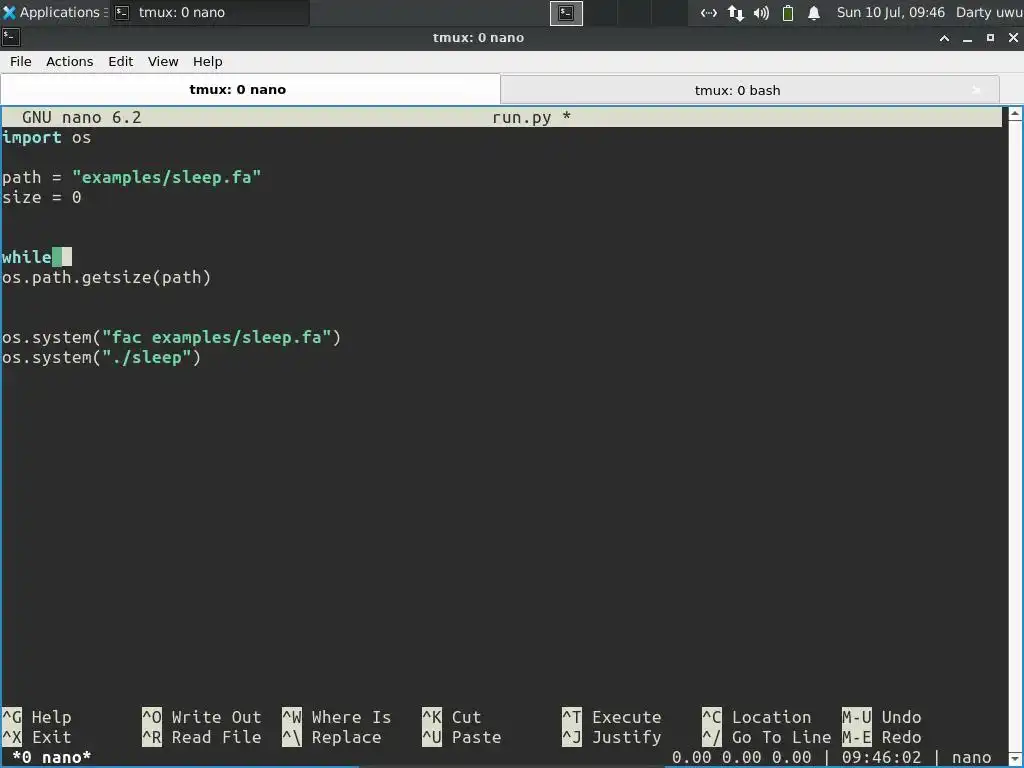
Task: Open the Actions menu
Action: 69,61
